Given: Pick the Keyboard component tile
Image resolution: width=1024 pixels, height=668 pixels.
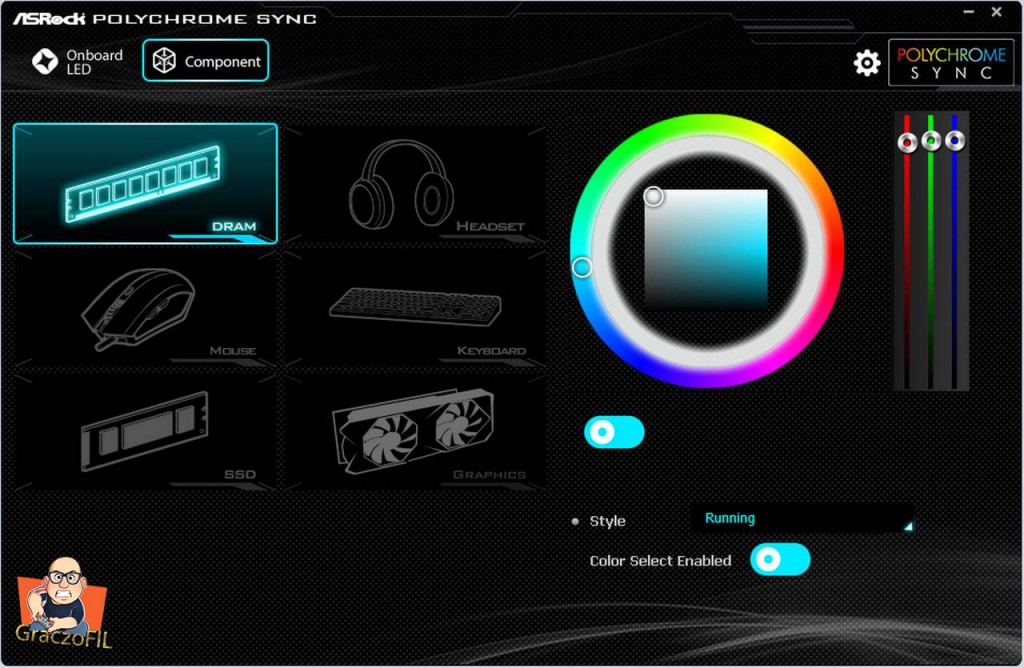Looking at the screenshot, I should 414,308.
